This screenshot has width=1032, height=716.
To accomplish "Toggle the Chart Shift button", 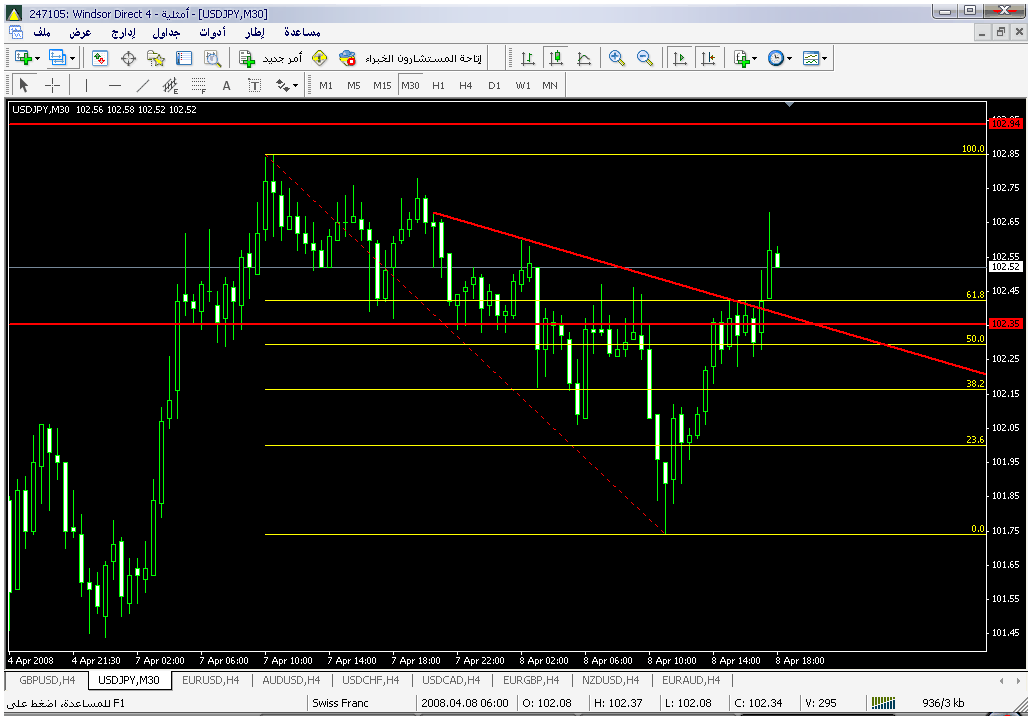I will coord(708,59).
